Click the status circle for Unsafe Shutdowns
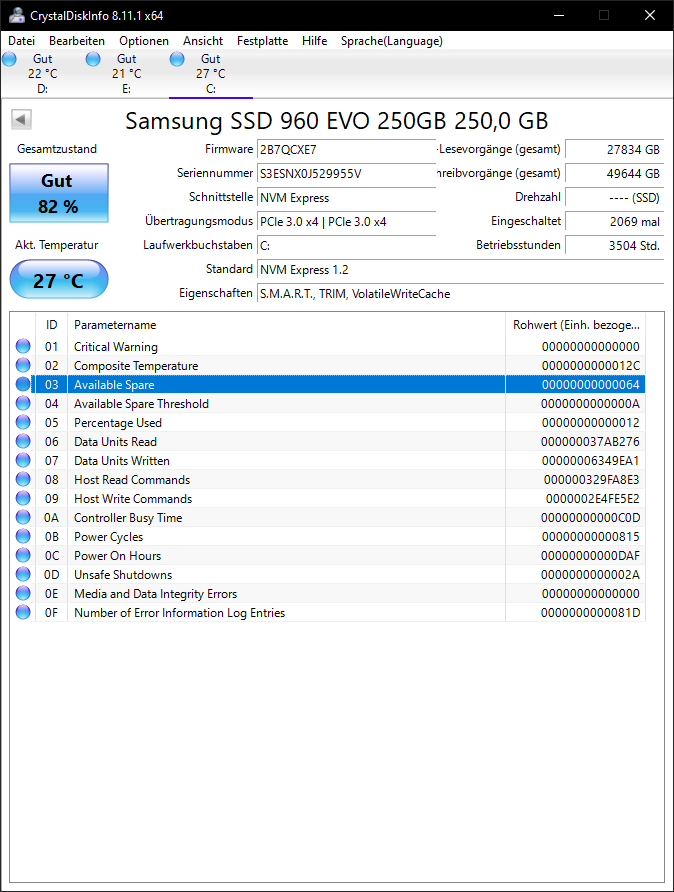 [23, 574]
